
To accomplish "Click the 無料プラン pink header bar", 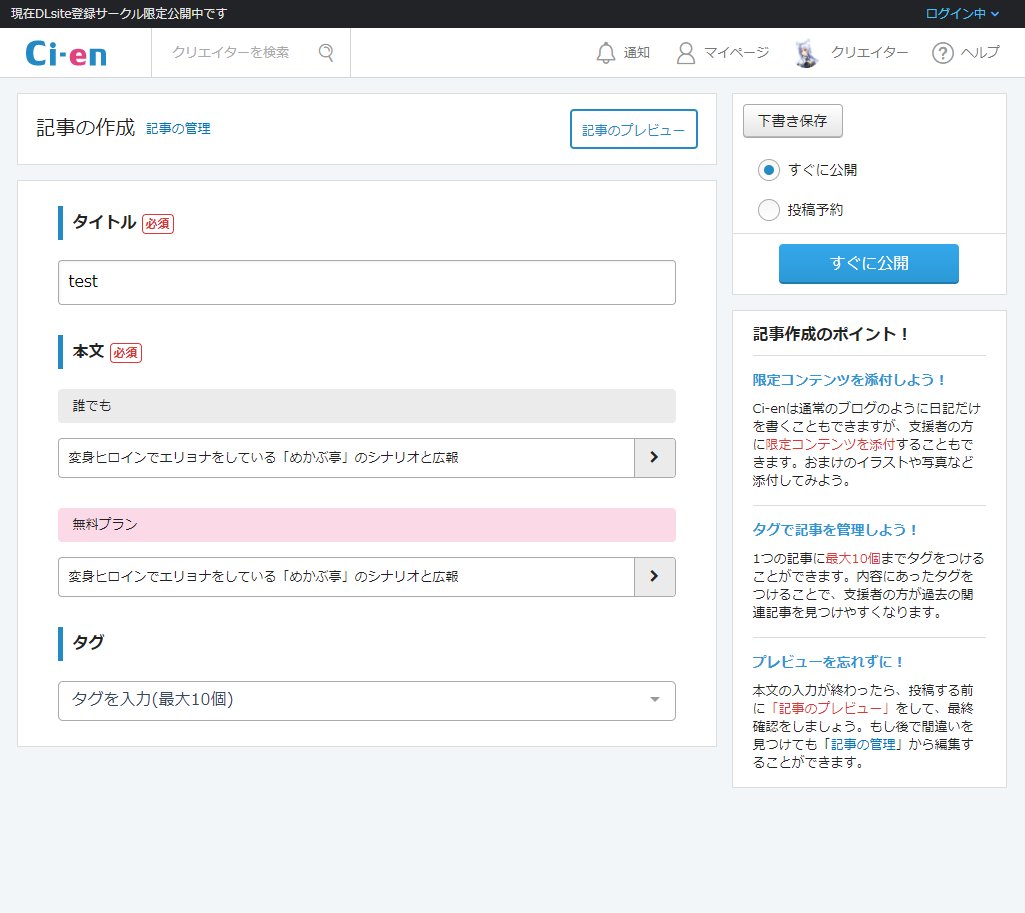I will (367, 525).
